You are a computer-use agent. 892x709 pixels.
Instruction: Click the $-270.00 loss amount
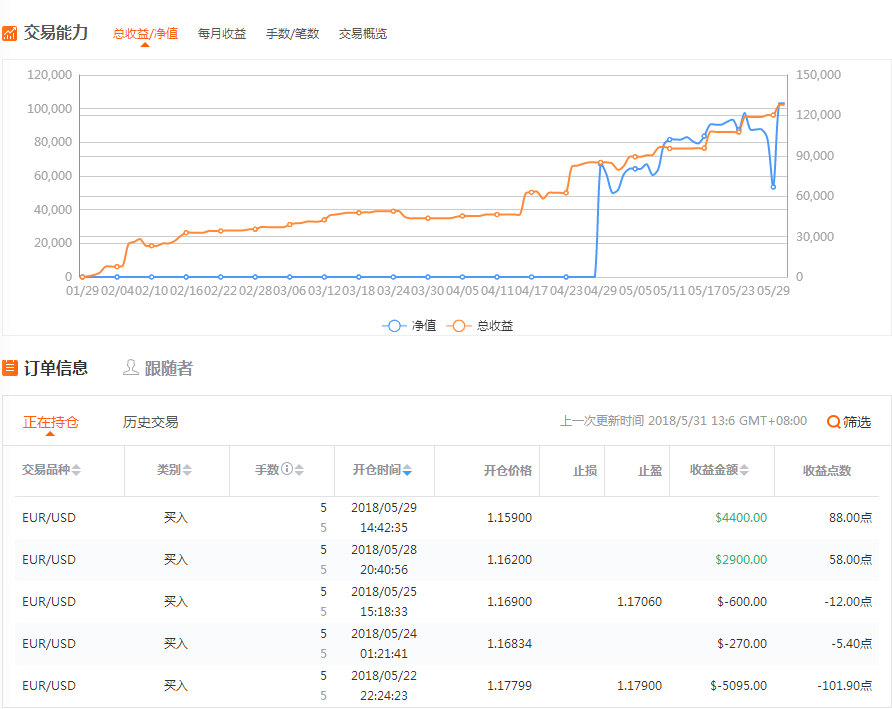click(742, 644)
